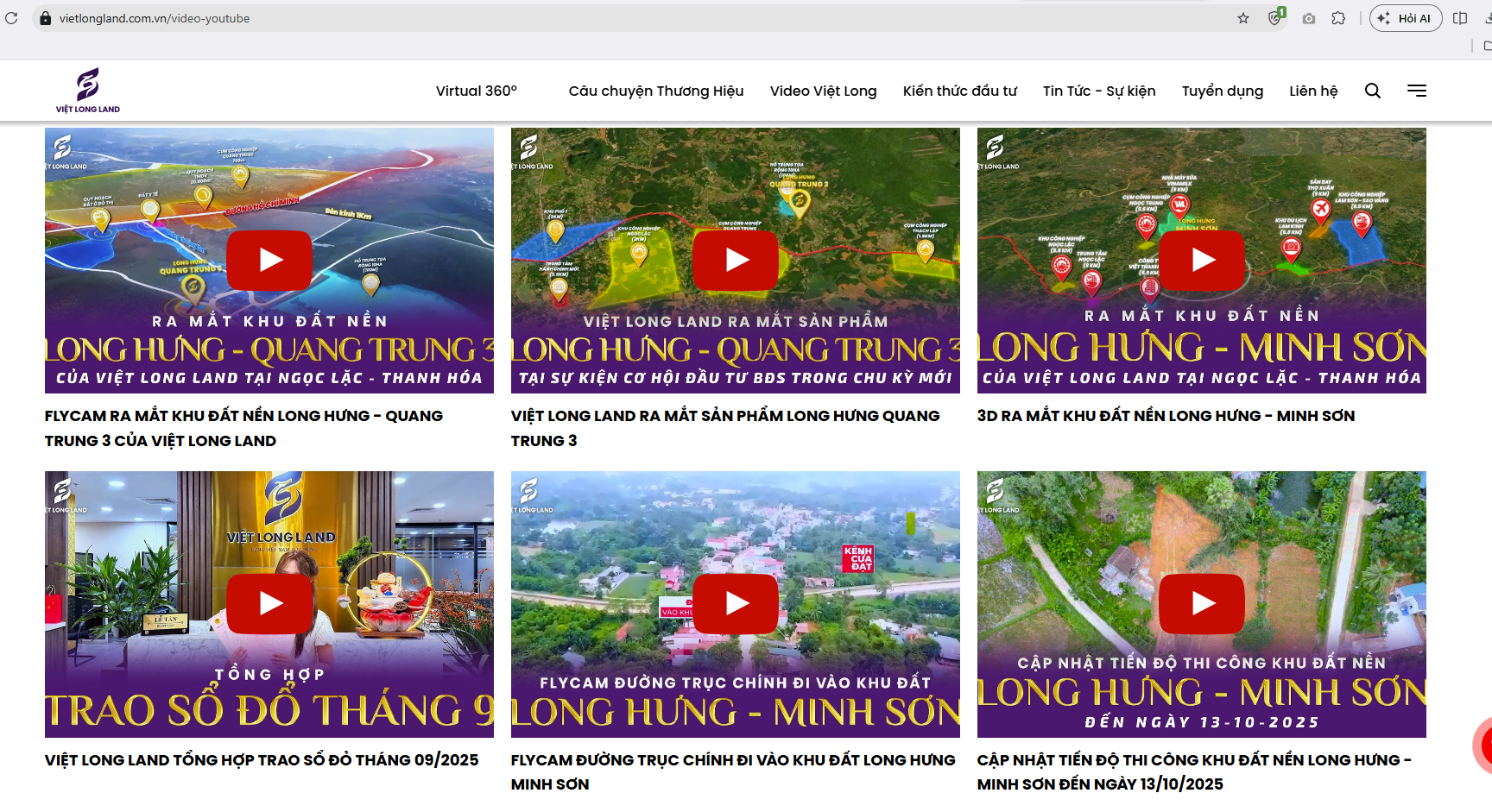Go to the Liên hệ page

coord(1313,91)
